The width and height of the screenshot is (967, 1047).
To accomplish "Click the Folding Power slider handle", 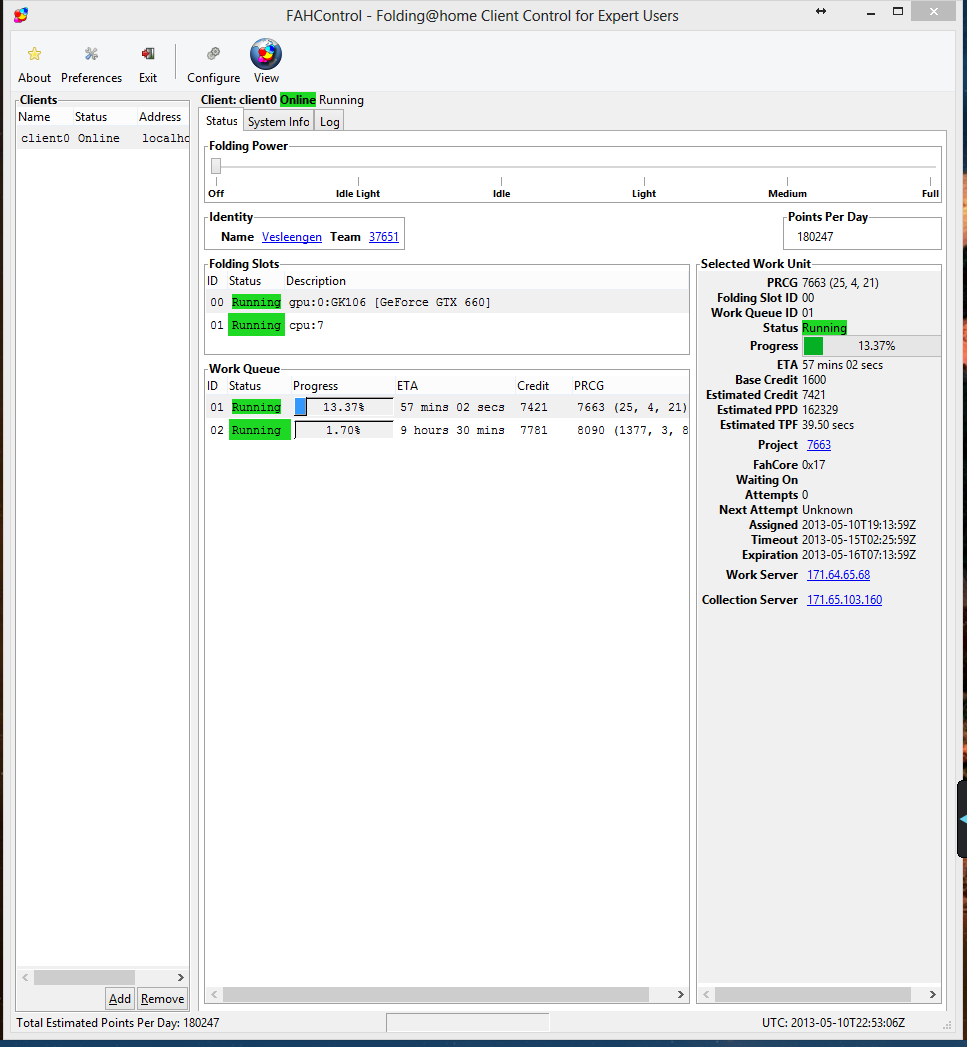I will tap(216, 166).
